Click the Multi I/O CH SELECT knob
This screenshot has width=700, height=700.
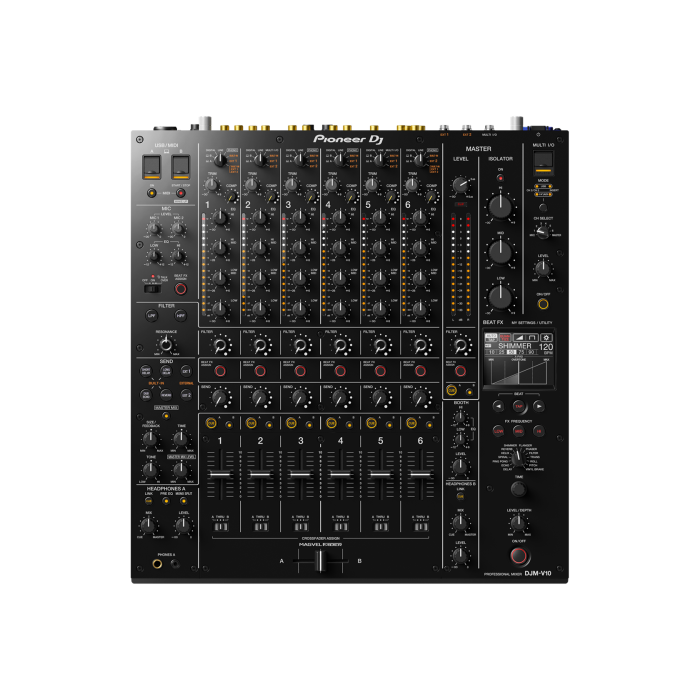coord(543,232)
